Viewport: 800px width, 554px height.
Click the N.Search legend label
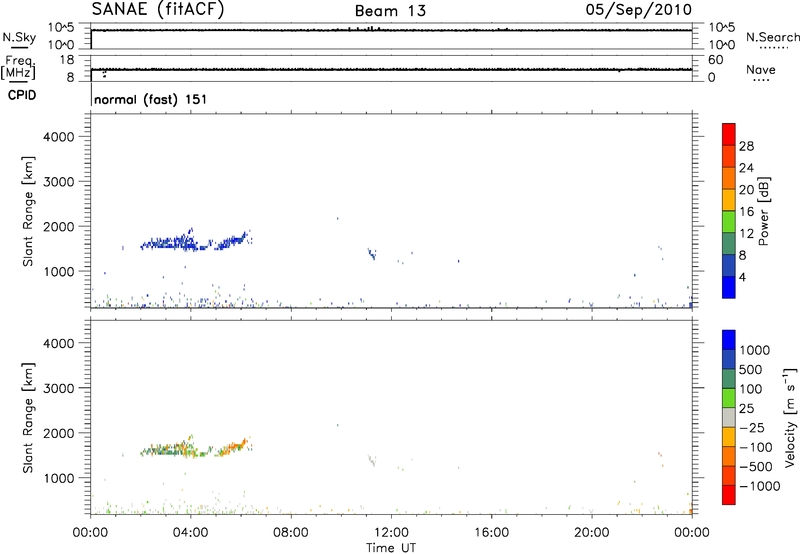[773, 37]
